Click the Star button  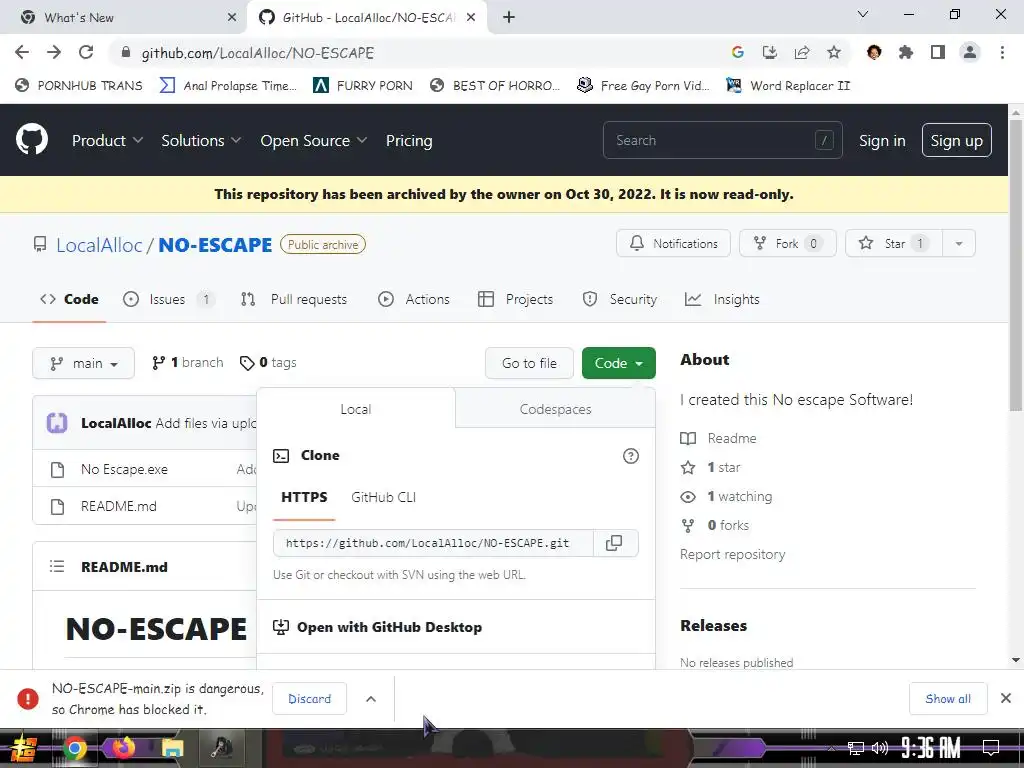coord(894,244)
